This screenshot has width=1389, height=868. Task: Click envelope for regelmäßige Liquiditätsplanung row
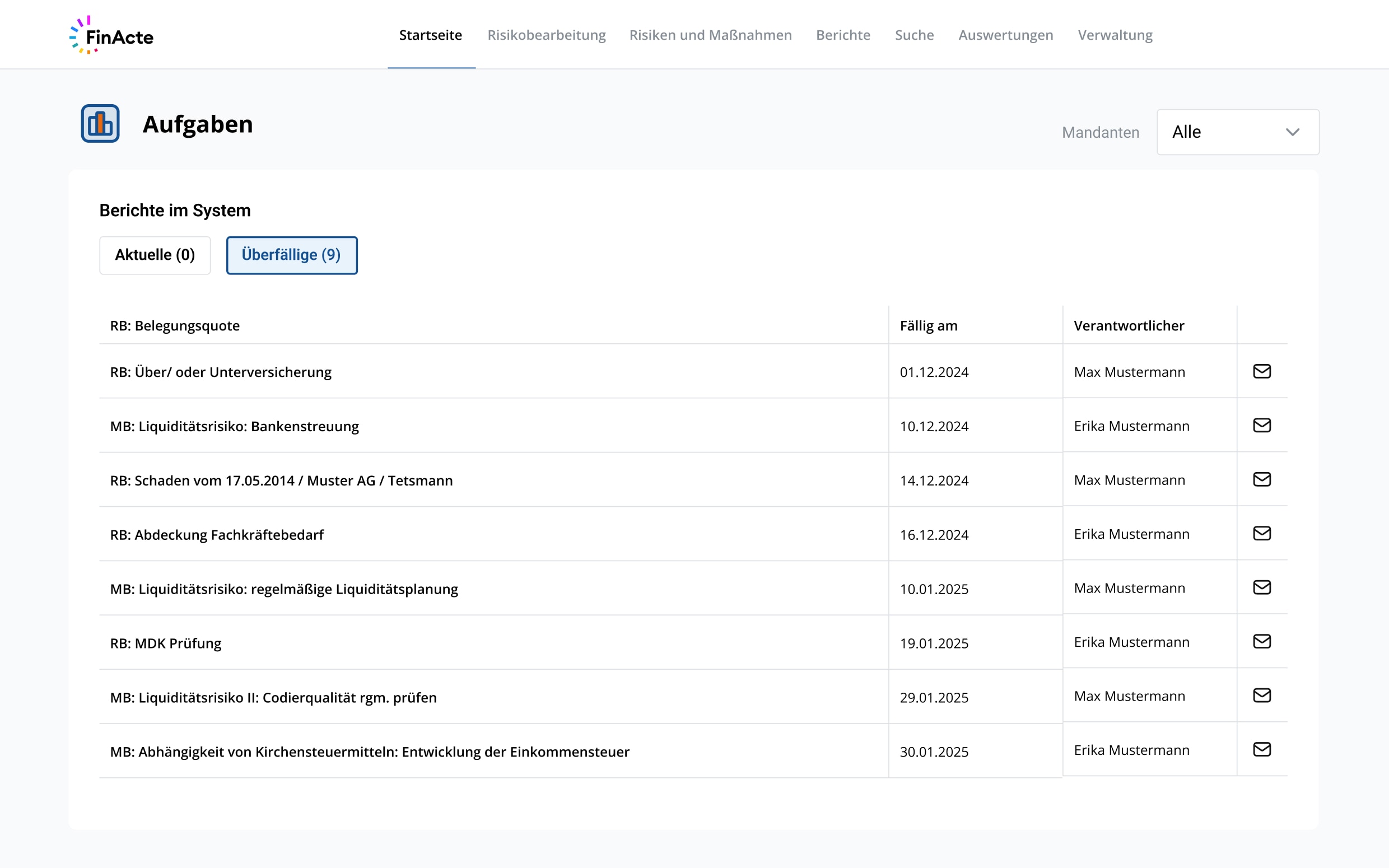[x=1261, y=587]
